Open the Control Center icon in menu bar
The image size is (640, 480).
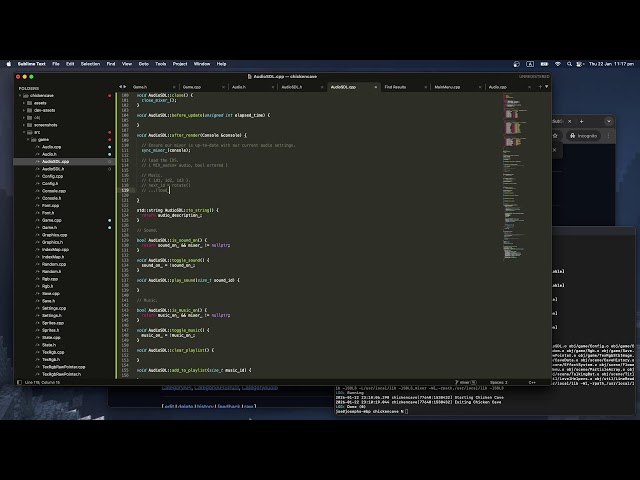tap(580, 64)
